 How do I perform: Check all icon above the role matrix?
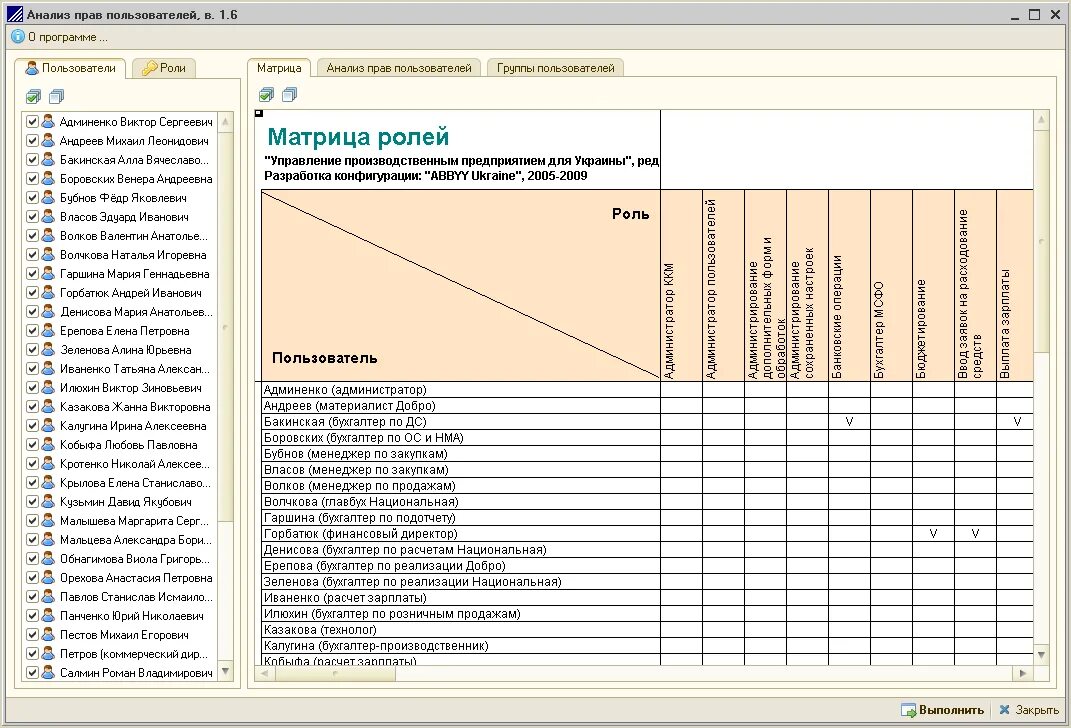click(266, 94)
